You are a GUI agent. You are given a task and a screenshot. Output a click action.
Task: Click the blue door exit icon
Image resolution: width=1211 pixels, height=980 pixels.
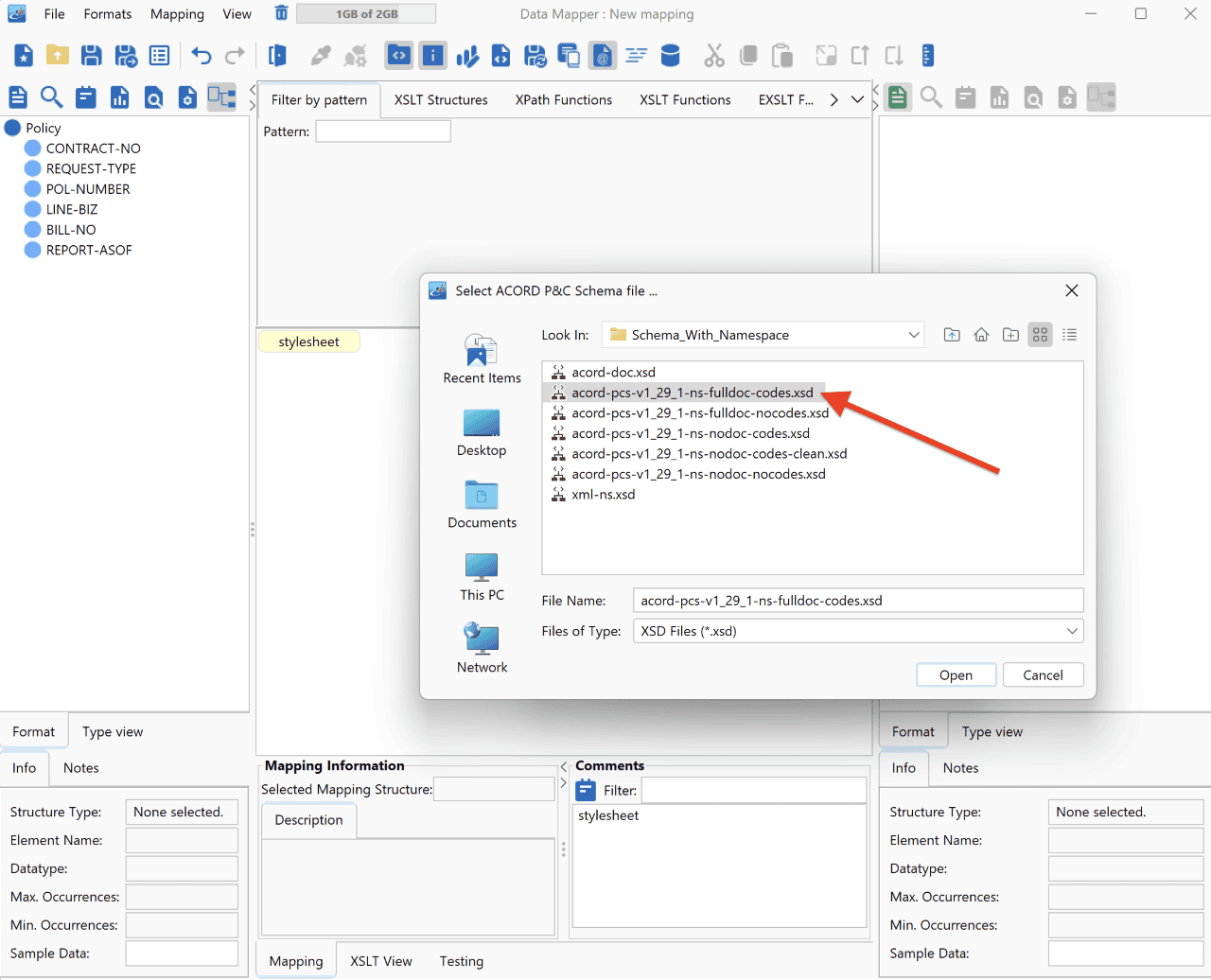tap(277, 56)
